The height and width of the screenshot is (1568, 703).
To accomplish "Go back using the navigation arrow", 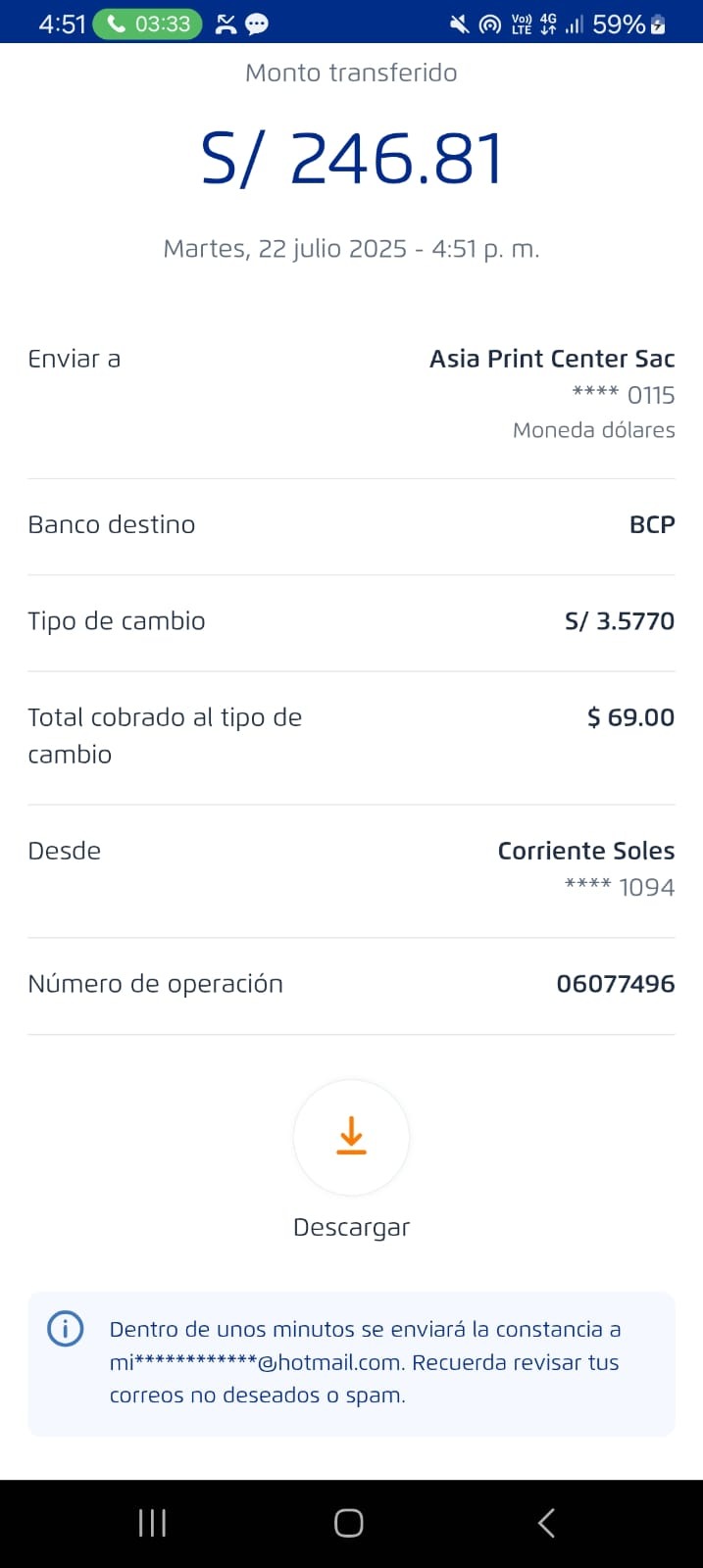I will [x=546, y=1523].
